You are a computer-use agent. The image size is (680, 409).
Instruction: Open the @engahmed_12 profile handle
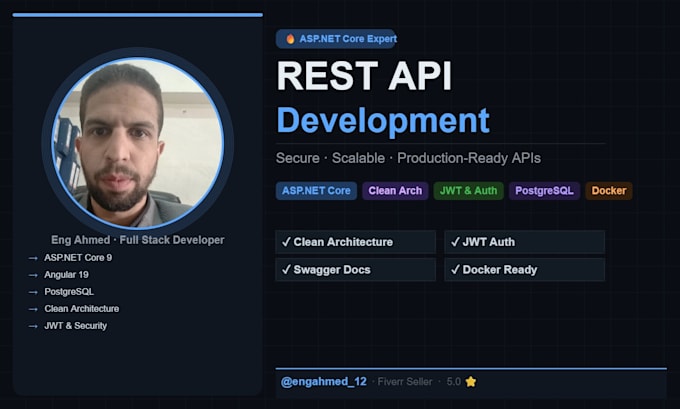coord(324,382)
